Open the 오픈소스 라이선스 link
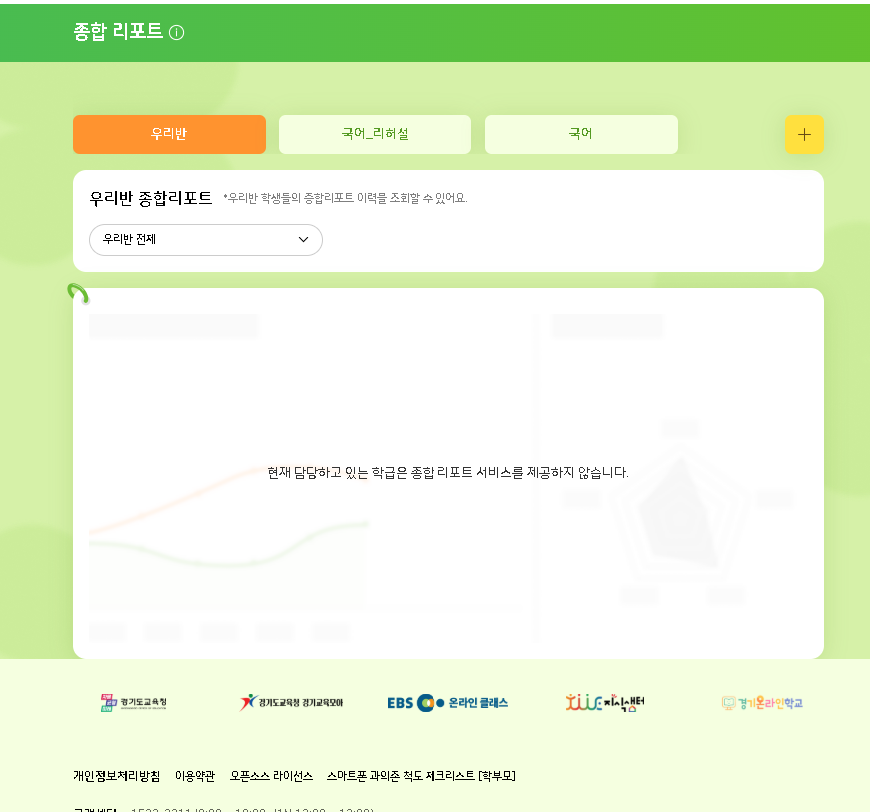Screen dimensions: 870x812 [x=271, y=776]
